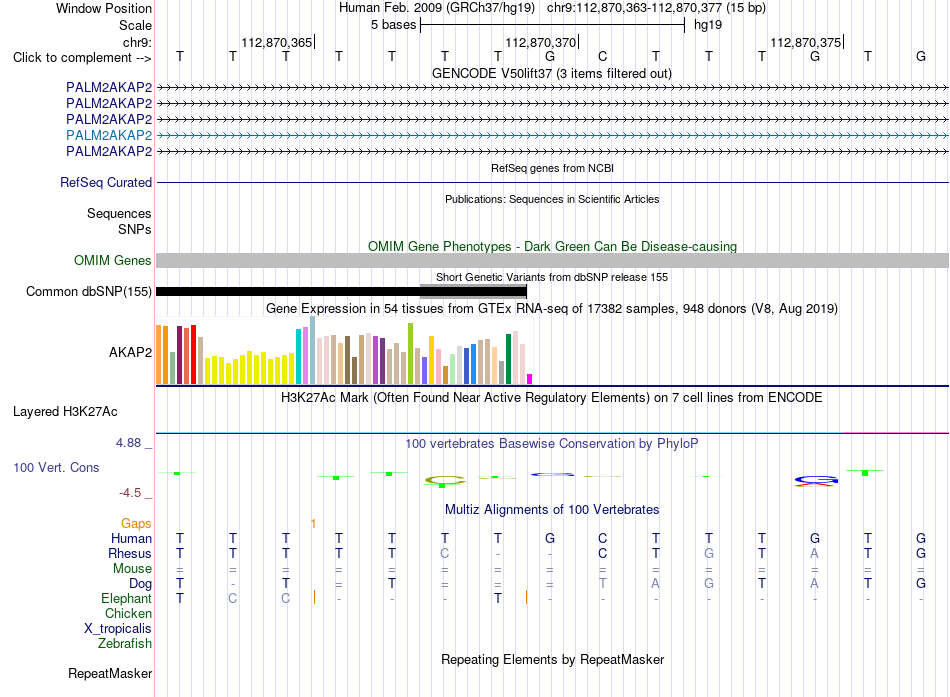Click the Chicken alignment row label
950x697 pixels.
128,613
